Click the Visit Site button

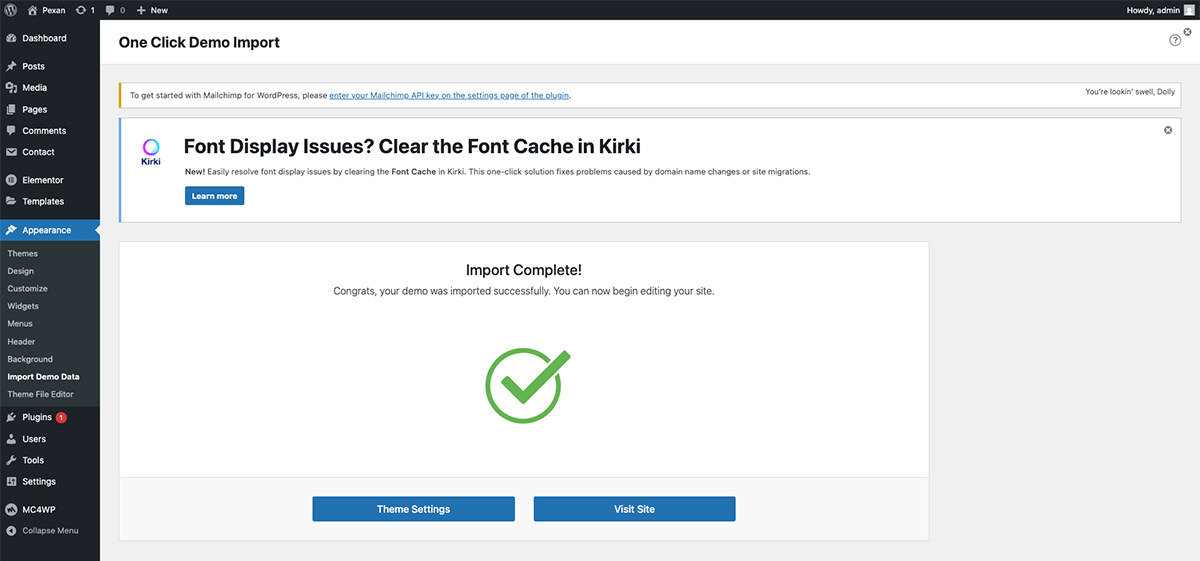[x=634, y=509]
